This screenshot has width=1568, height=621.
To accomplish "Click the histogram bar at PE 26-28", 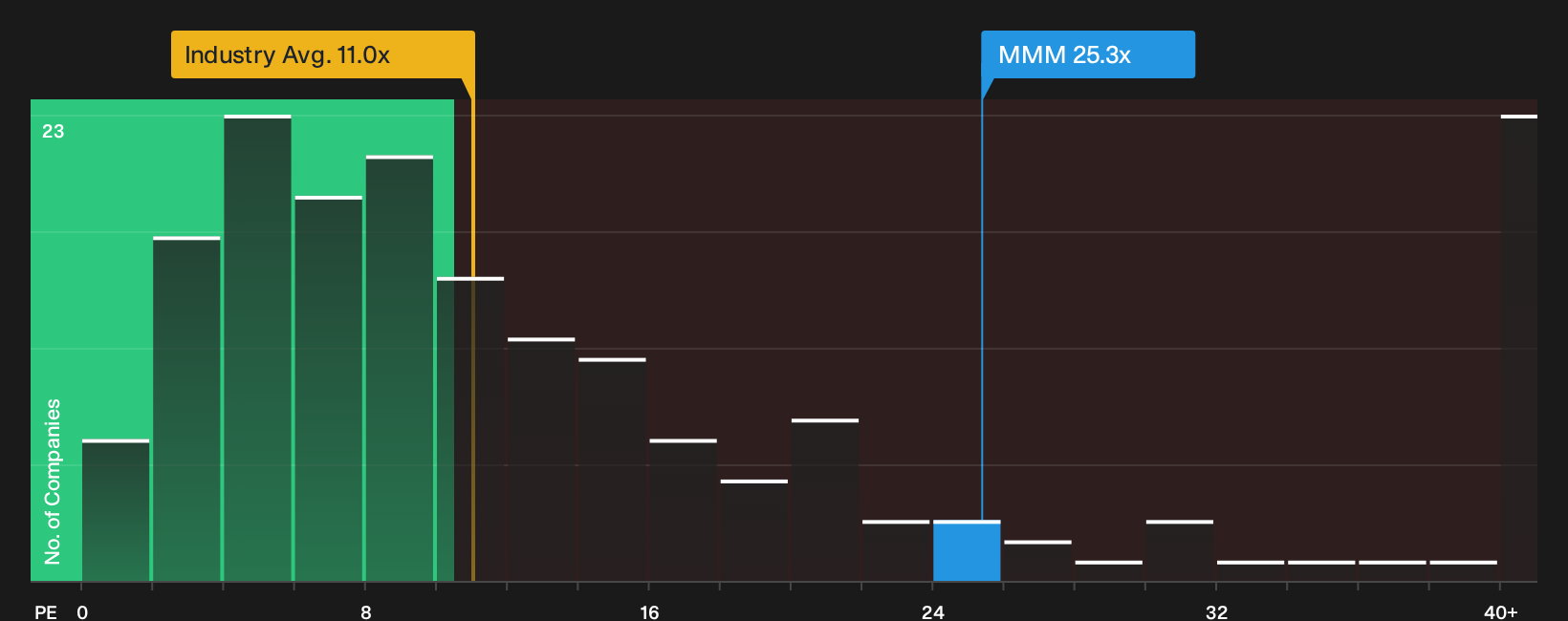I will point(1037,561).
